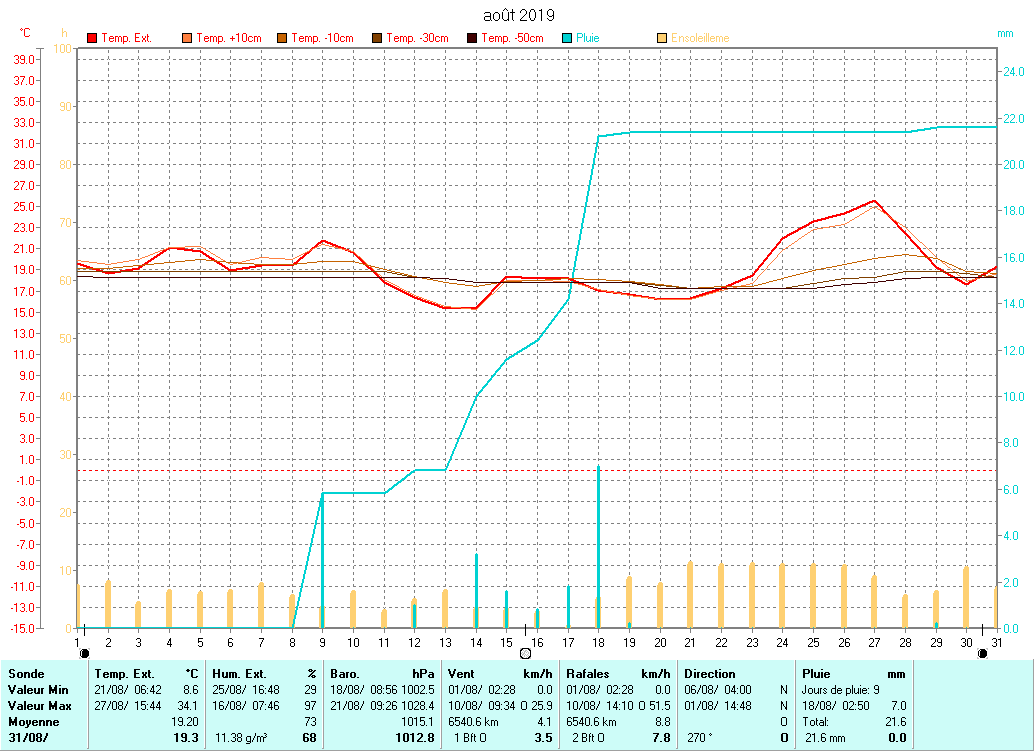1034x751 pixels.
Task: Click the Temp. -10cm legend swatch
Action: tap(282, 38)
